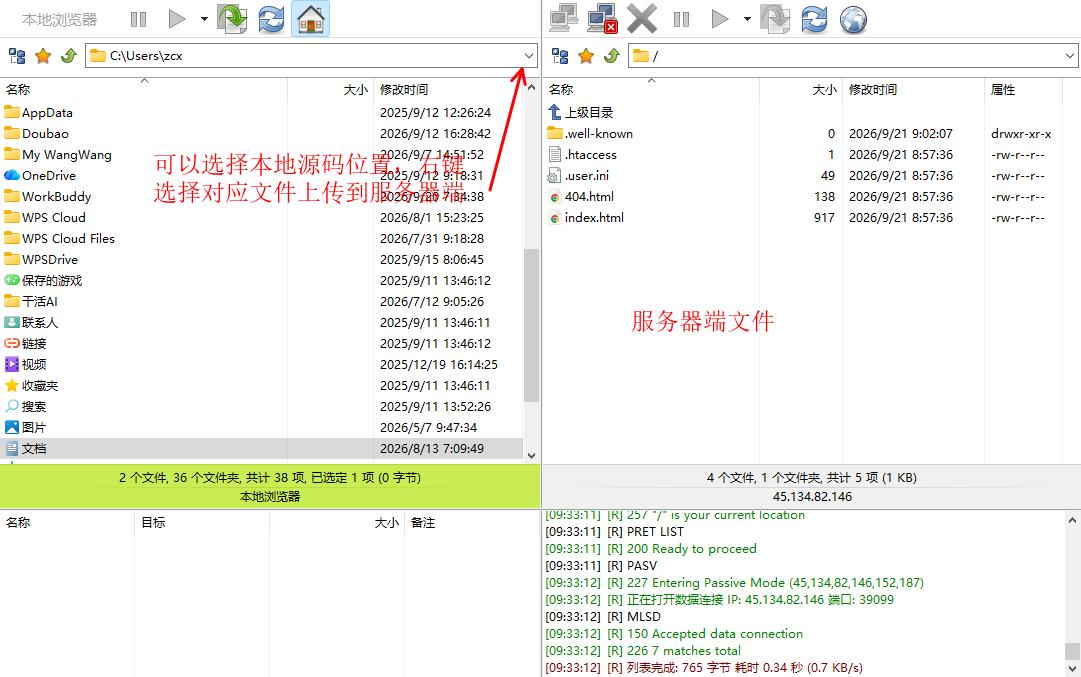Pause the local browser transfer queue

click(x=139, y=19)
